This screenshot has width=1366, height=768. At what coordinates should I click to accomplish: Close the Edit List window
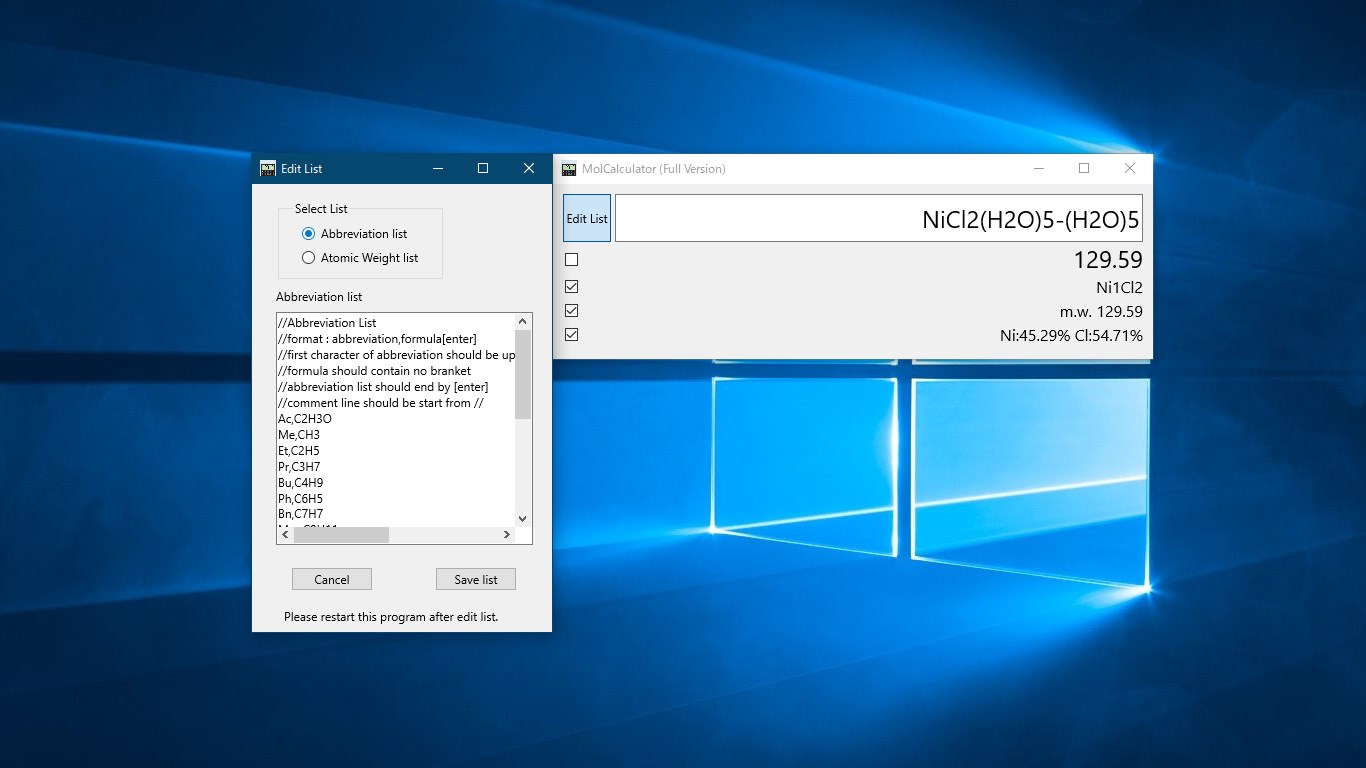tap(529, 168)
